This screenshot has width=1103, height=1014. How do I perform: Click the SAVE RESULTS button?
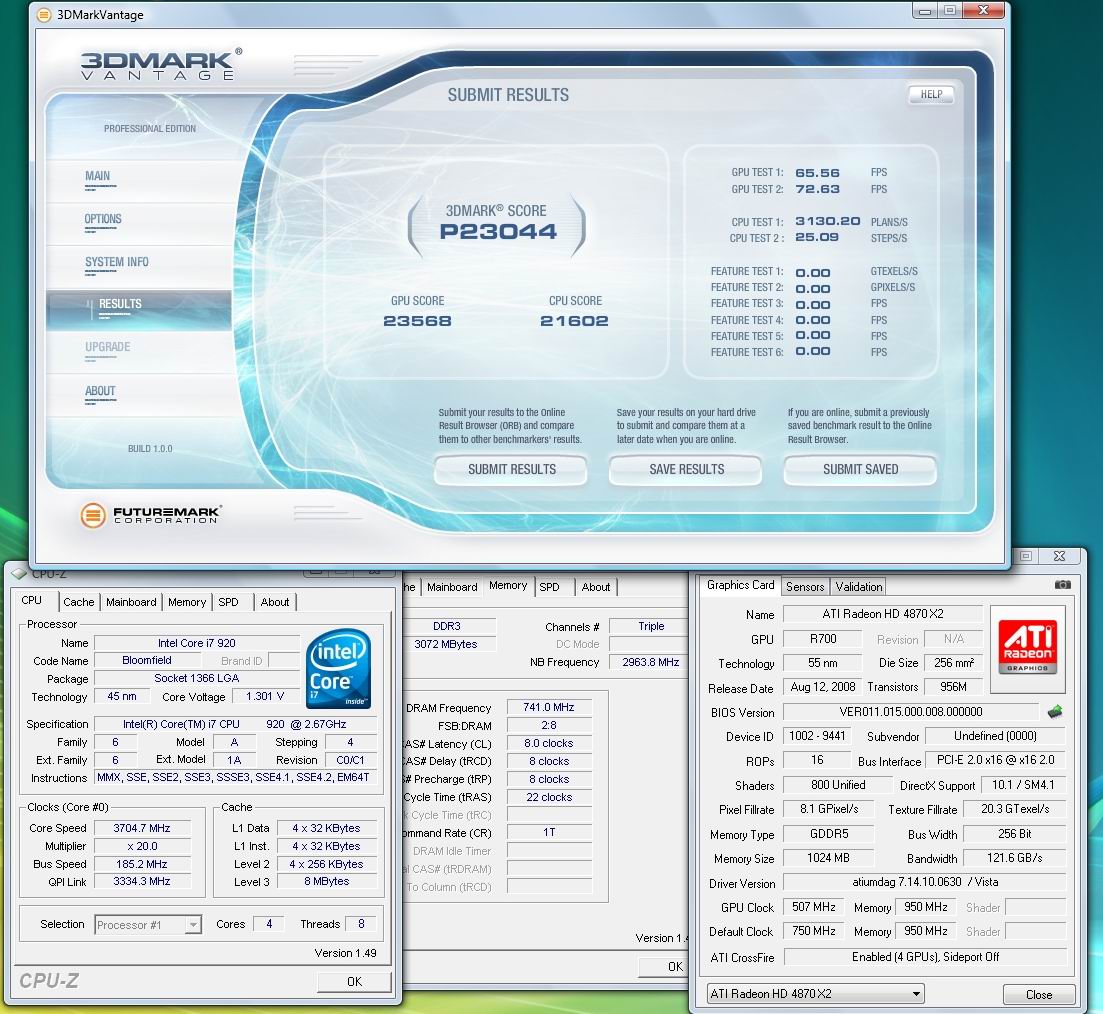click(x=686, y=469)
